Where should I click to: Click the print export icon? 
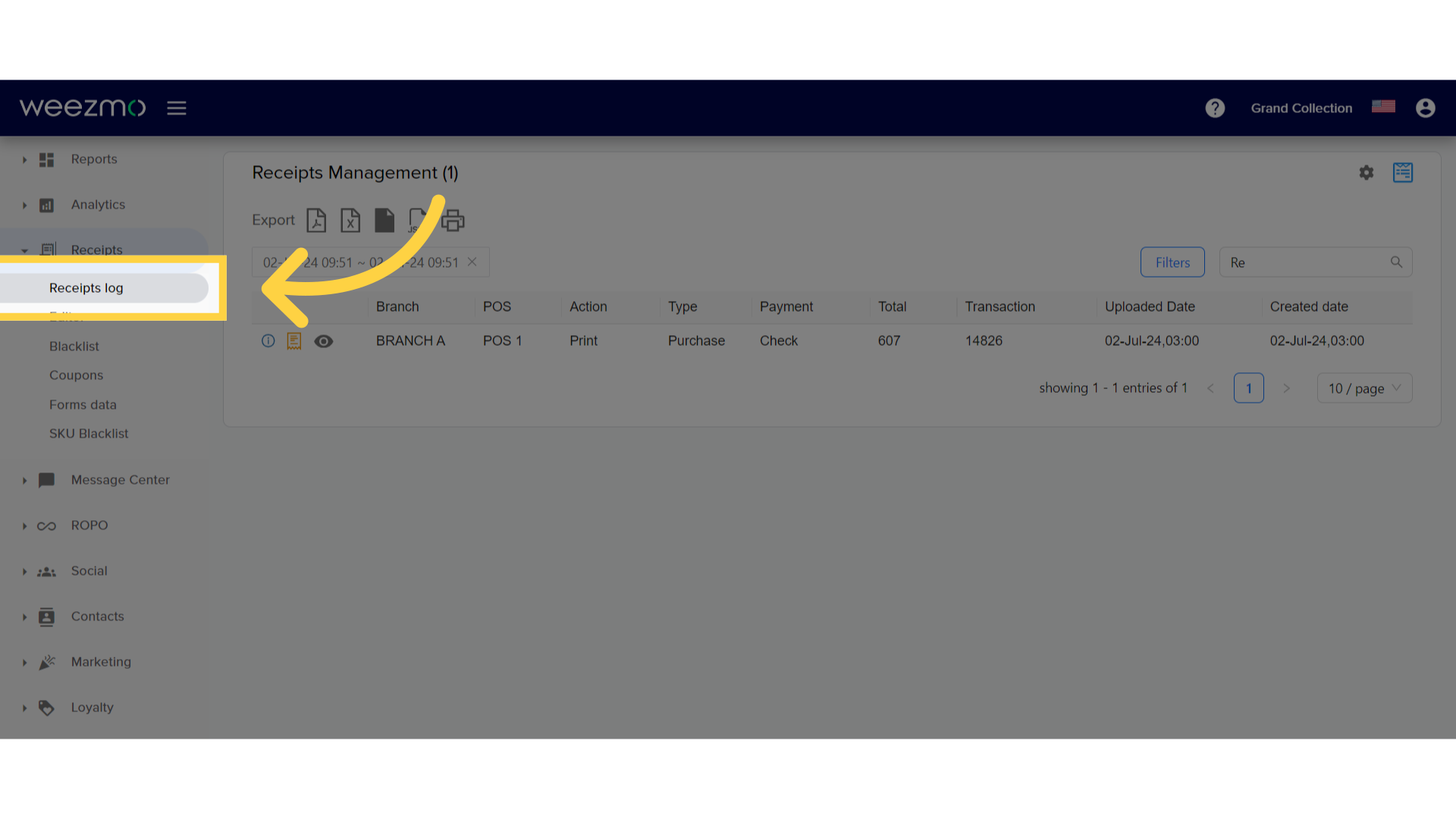(452, 219)
